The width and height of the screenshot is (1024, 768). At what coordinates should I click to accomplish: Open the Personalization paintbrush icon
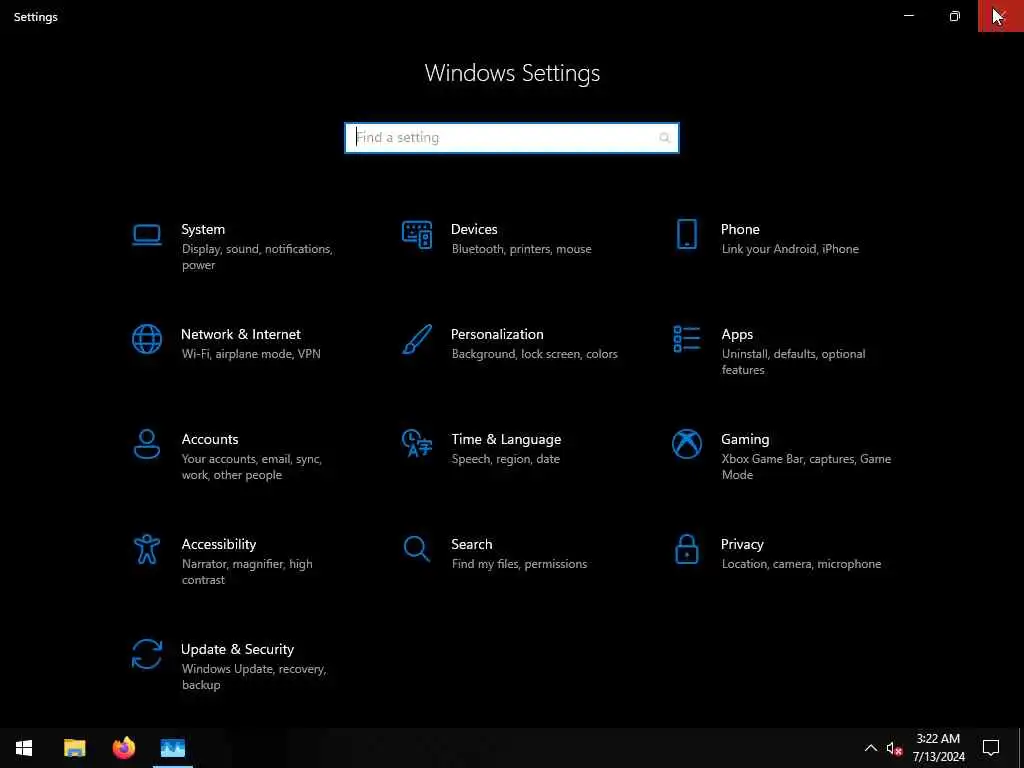click(x=417, y=340)
